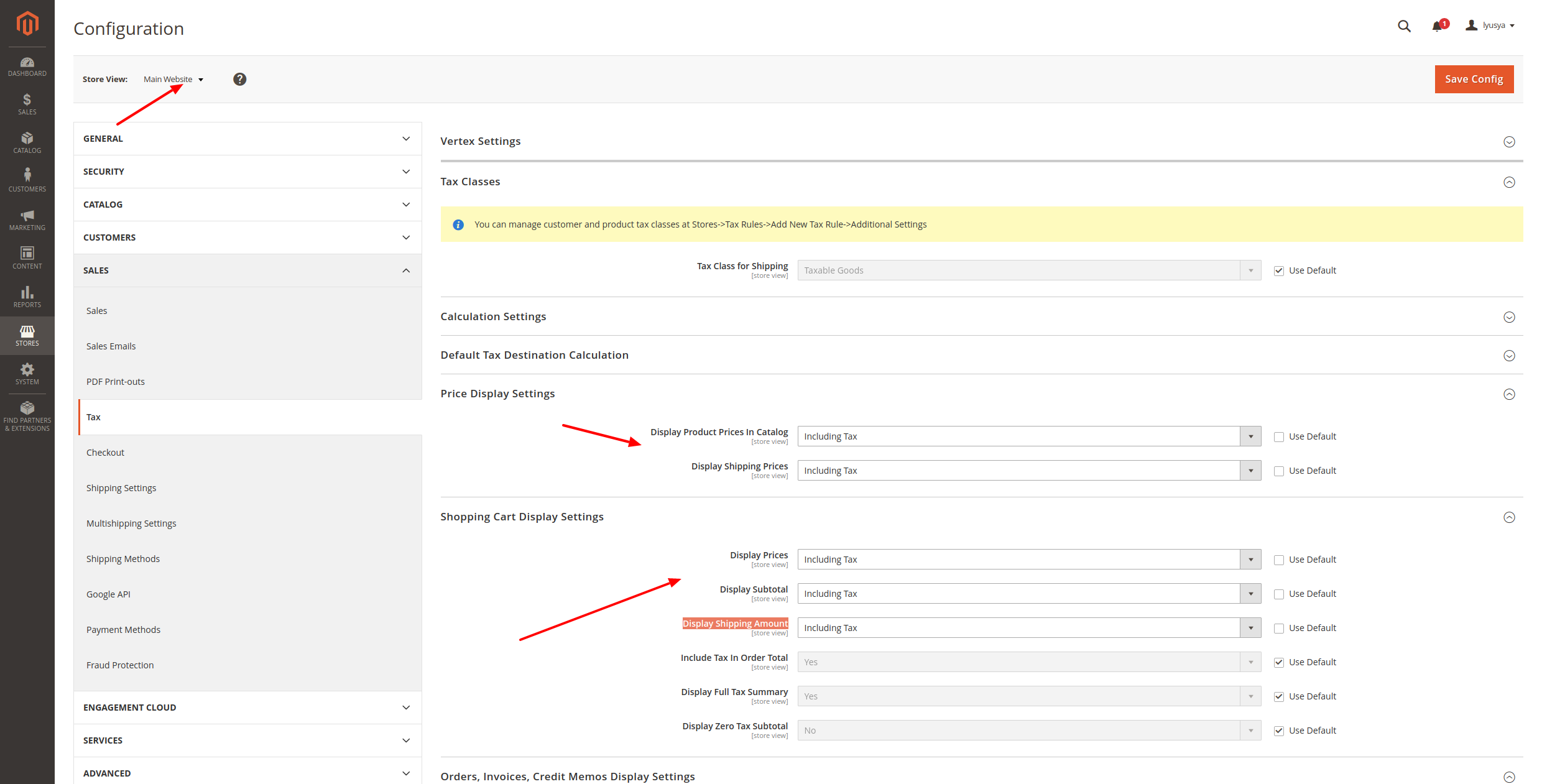This screenshot has height=784, width=1542.
Task: Open the Checkout settings section
Action: (x=105, y=452)
